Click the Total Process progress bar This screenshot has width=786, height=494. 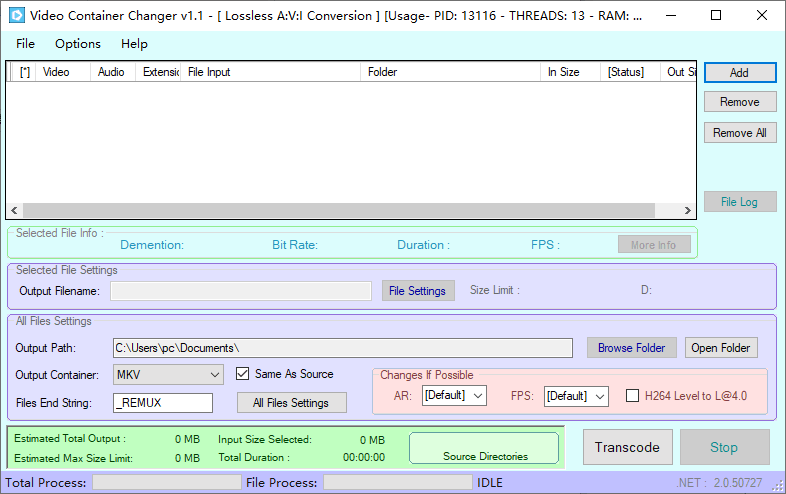[x=167, y=482]
